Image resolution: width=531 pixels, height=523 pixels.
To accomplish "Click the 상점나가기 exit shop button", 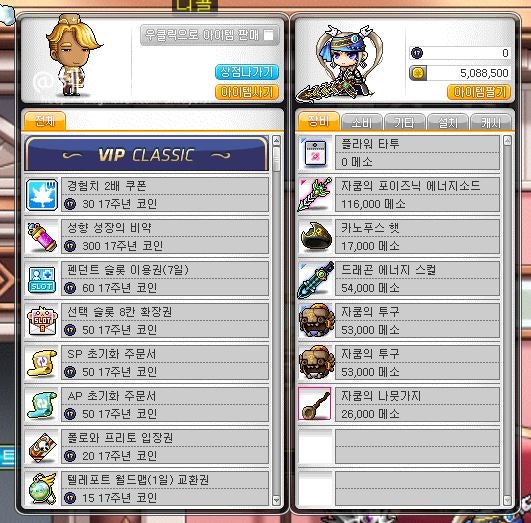I will tap(247, 72).
